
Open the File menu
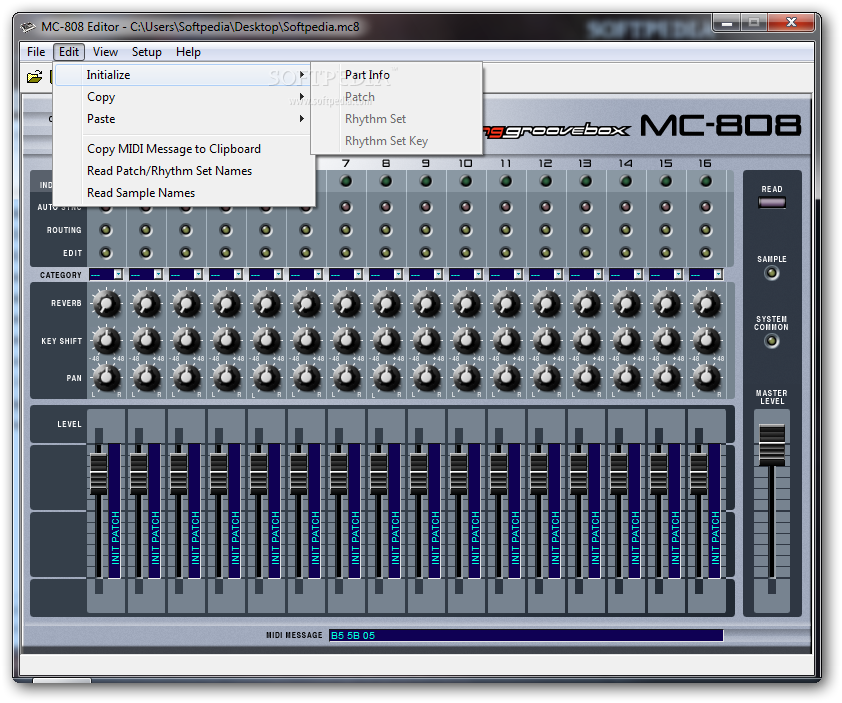[x=36, y=52]
